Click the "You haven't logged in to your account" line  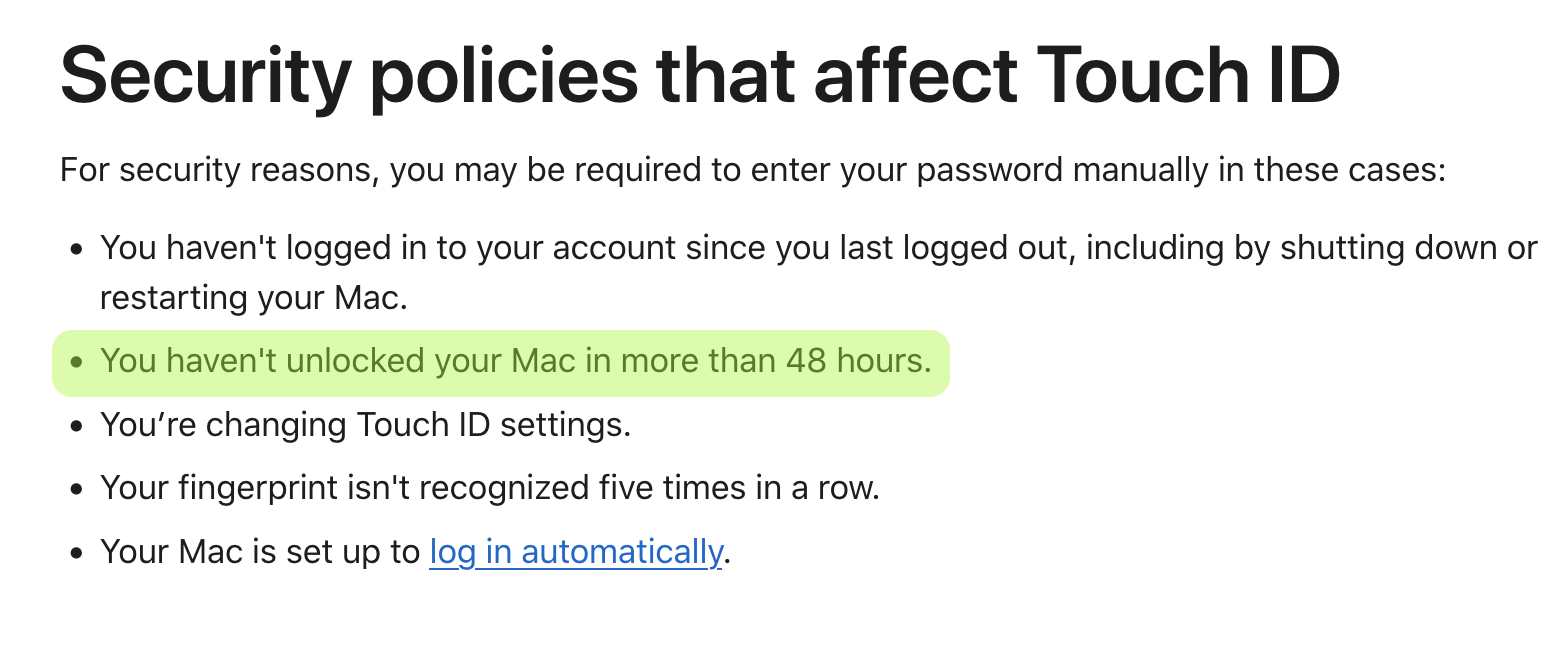(819, 247)
